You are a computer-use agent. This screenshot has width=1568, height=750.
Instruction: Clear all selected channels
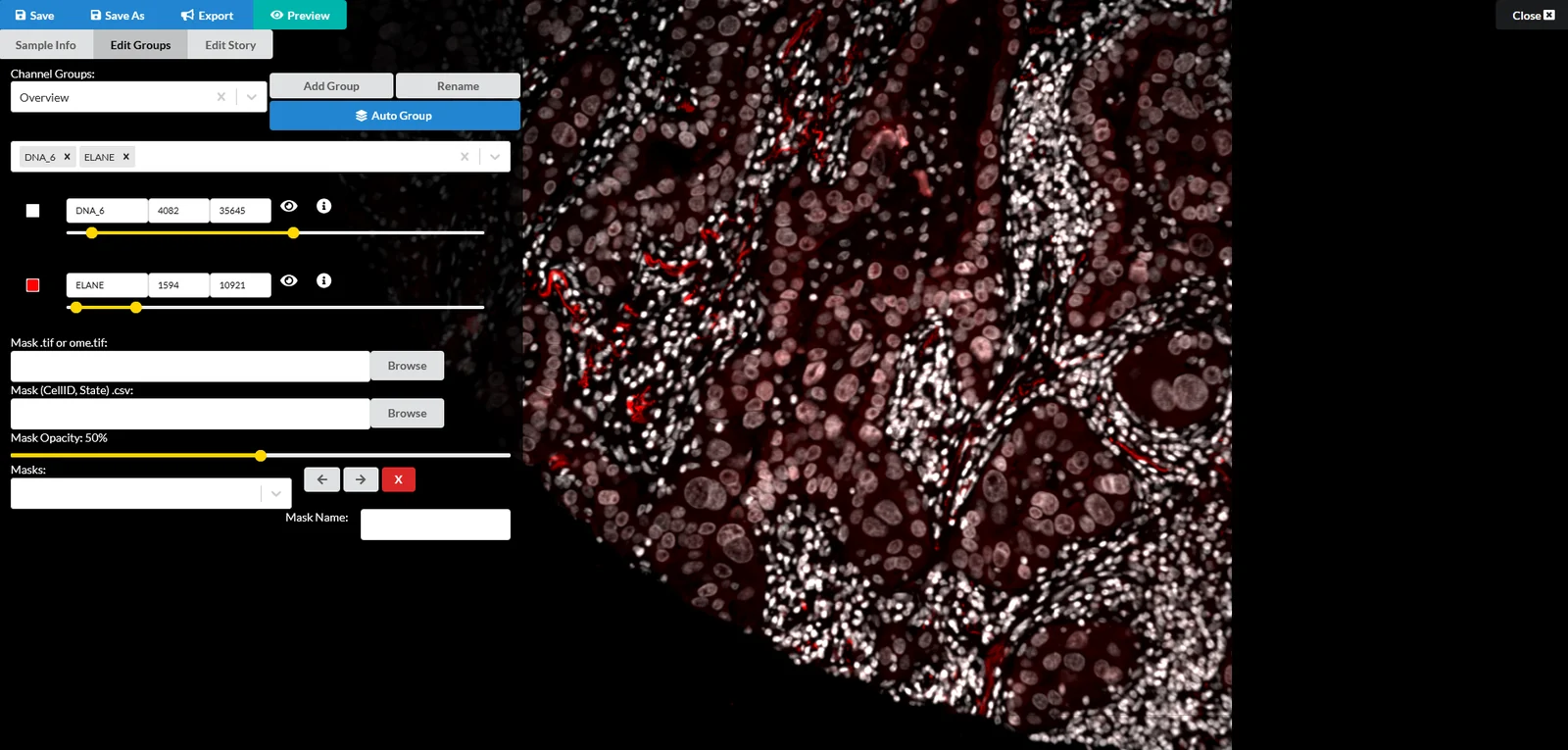(465, 157)
